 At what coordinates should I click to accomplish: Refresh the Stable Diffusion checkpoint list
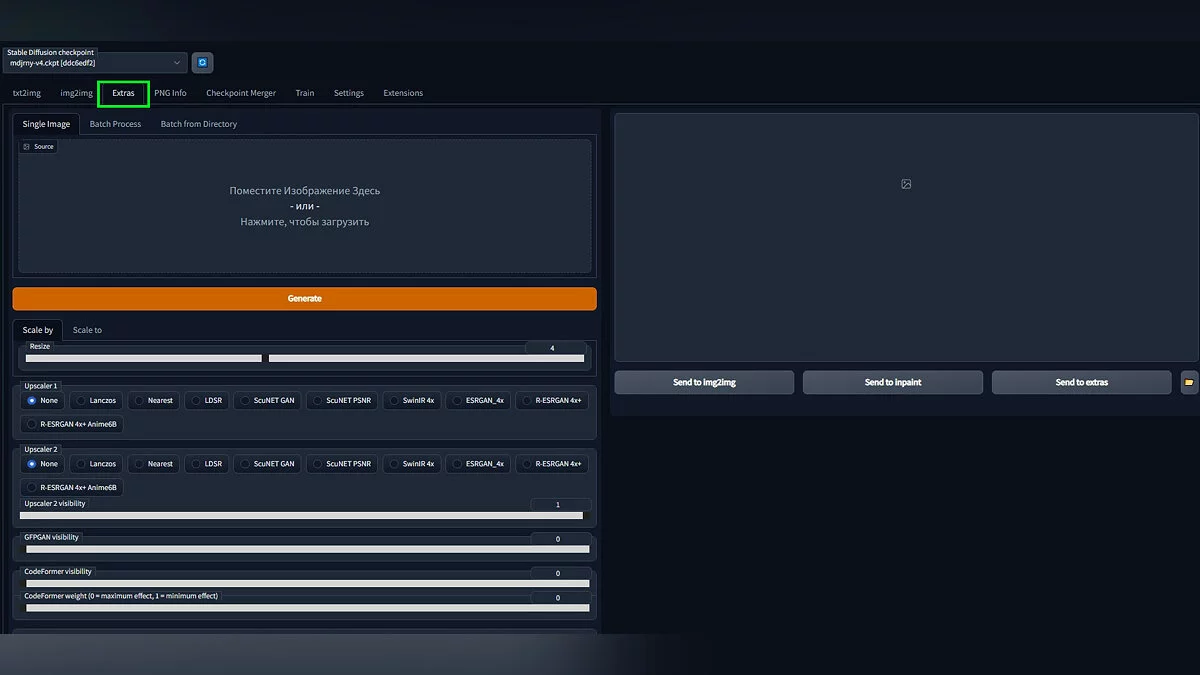(202, 62)
